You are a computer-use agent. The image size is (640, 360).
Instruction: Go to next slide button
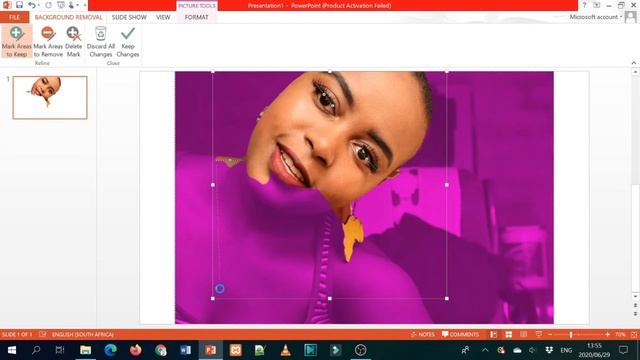point(635,313)
